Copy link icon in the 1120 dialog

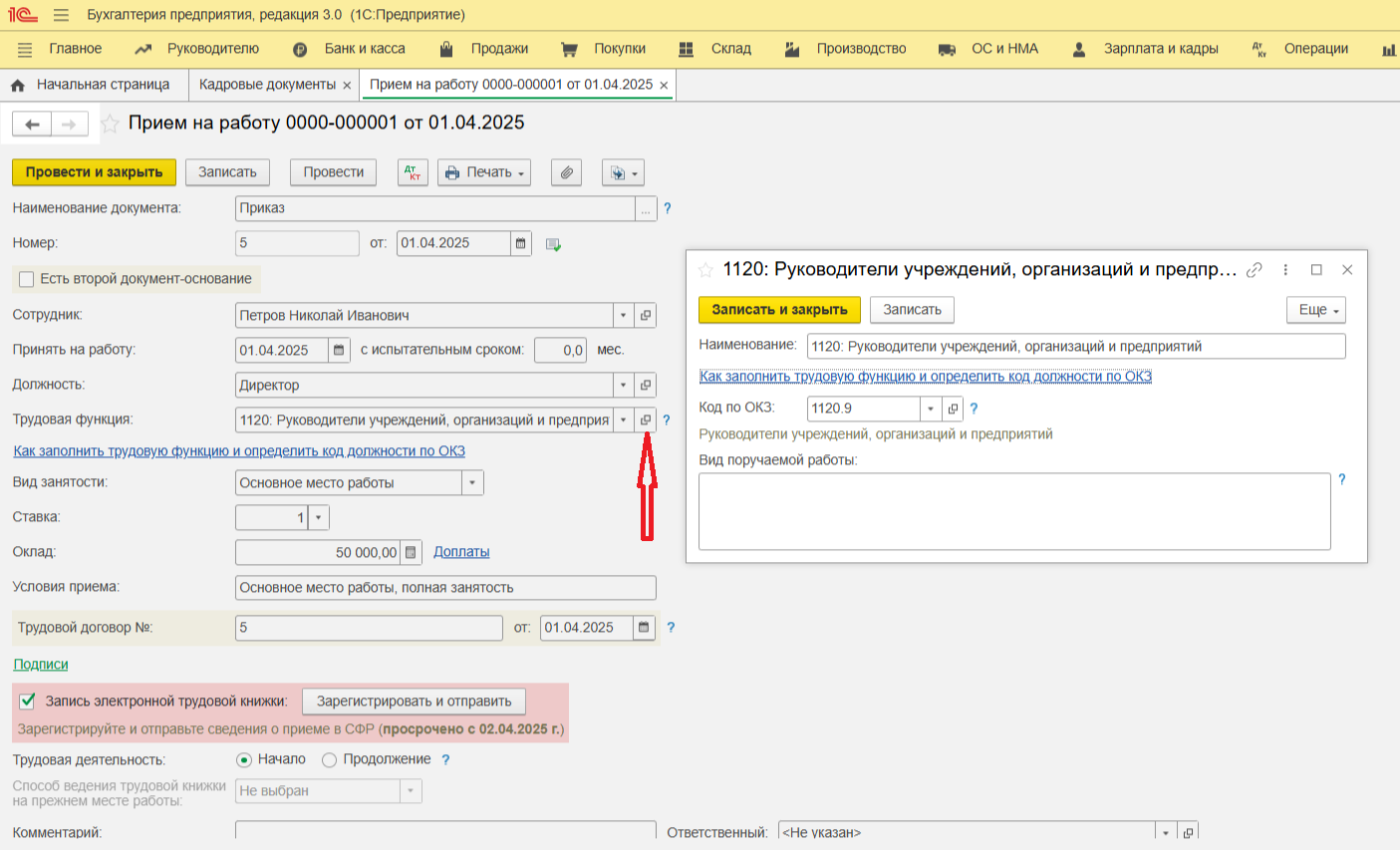(1255, 270)
